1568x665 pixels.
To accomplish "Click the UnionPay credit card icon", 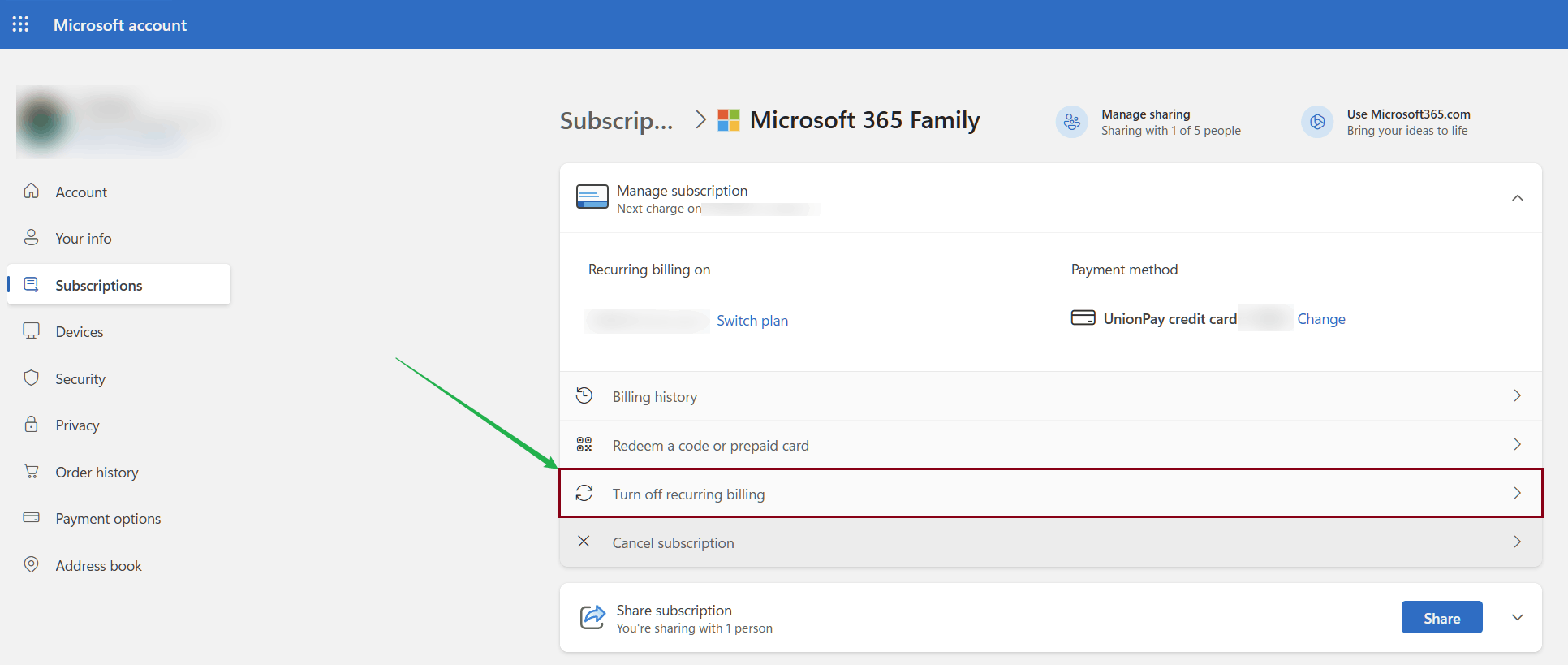I will [x=1083, y=317].
